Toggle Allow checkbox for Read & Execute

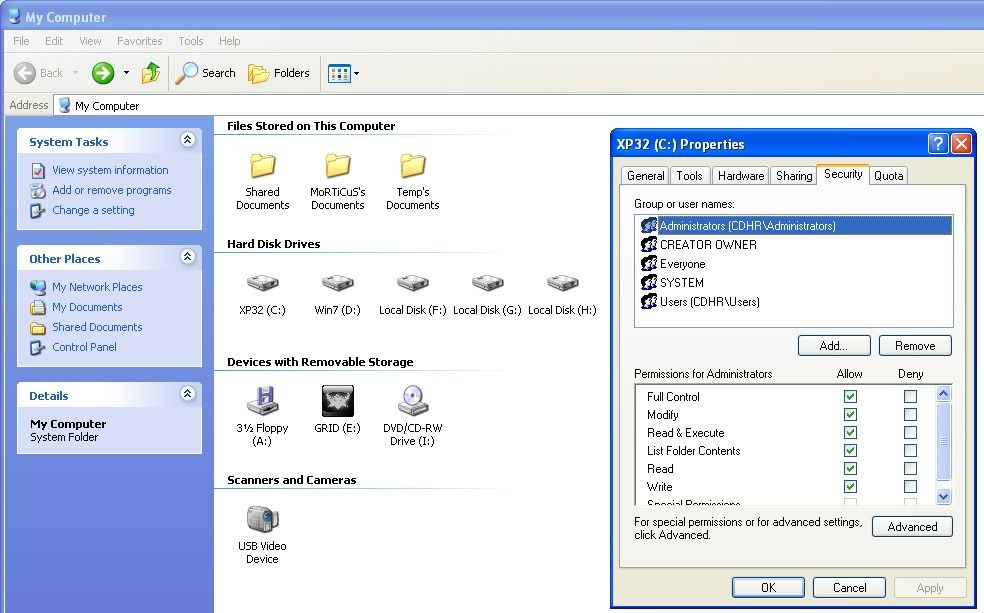point(850,432)
